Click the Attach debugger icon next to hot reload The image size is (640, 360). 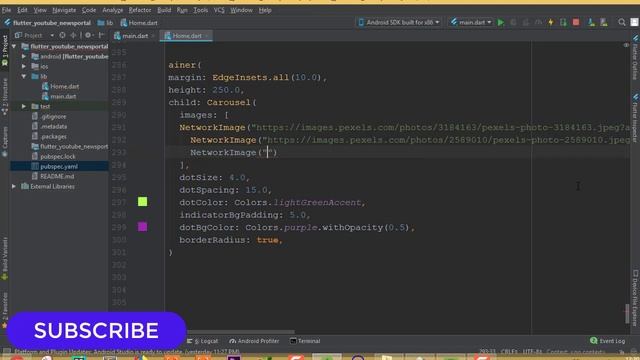(563, 22)
